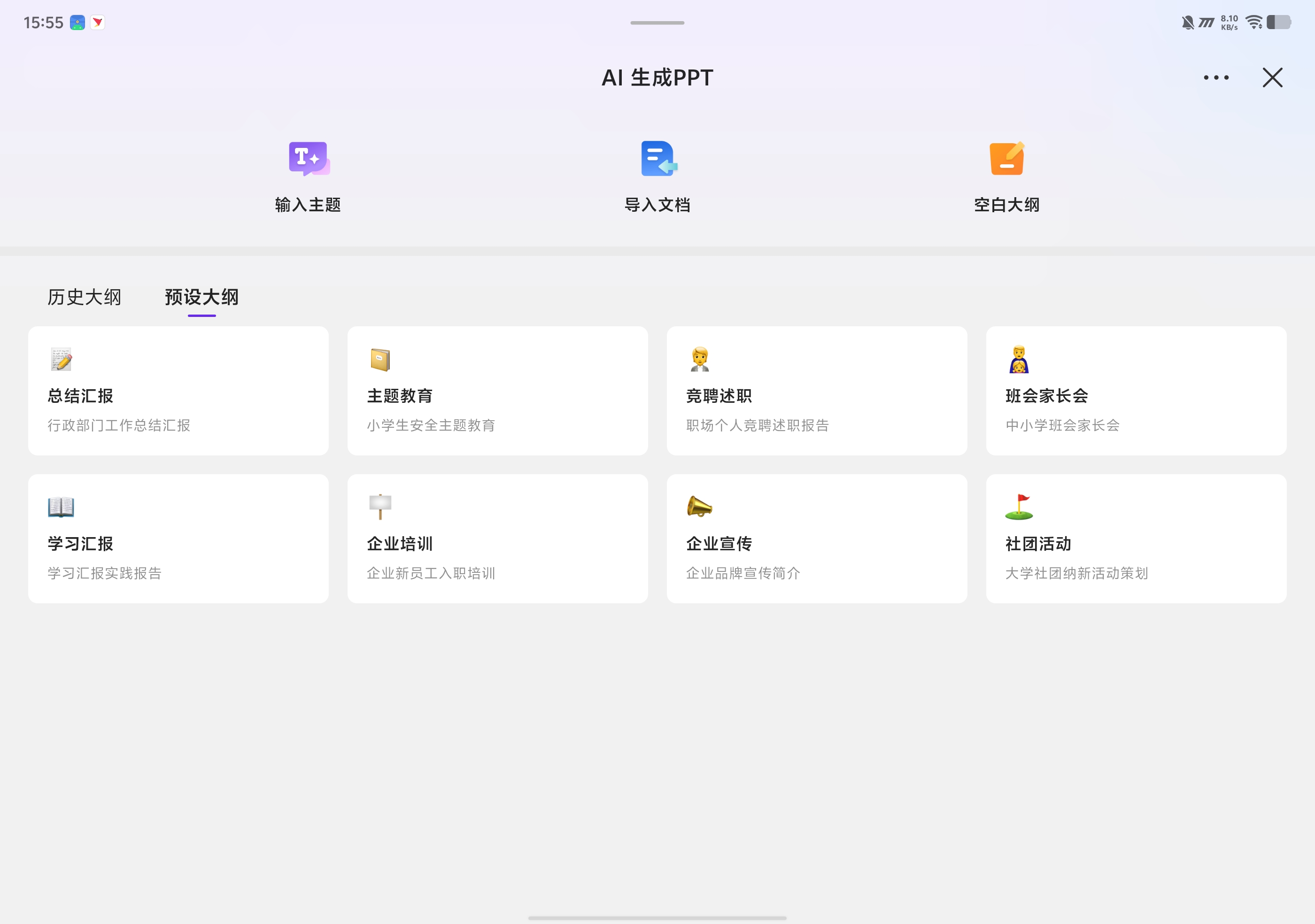This screenshot has width=1315, height=924.
Task: Tap the muted notification bell in status bar
Action: click(1188, 23)
